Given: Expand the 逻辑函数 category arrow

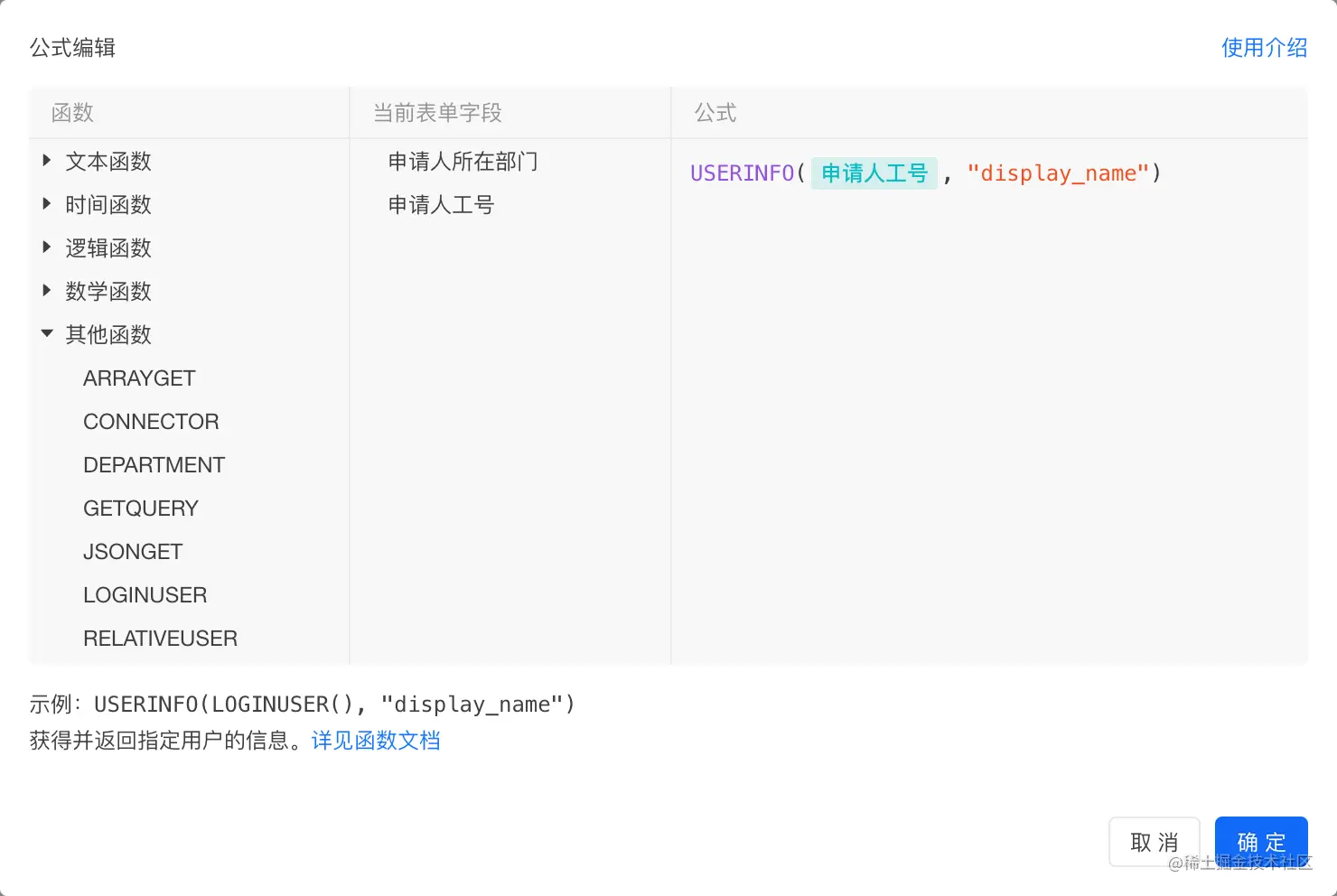Looking at the screenshot, I should point(47,247).
